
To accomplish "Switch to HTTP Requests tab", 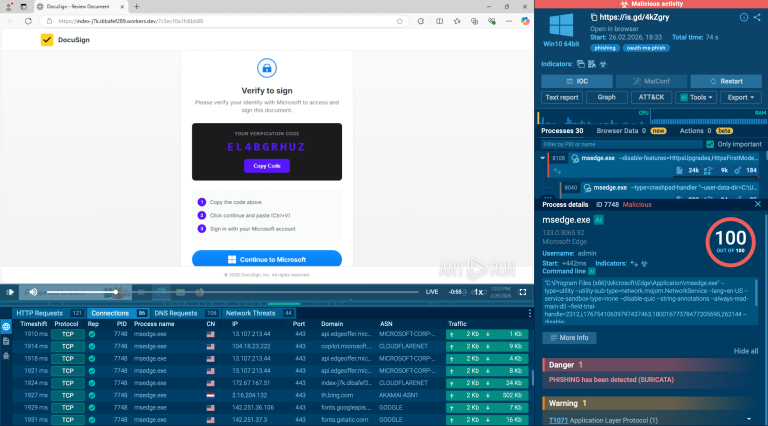I will (x=48, y=313).
